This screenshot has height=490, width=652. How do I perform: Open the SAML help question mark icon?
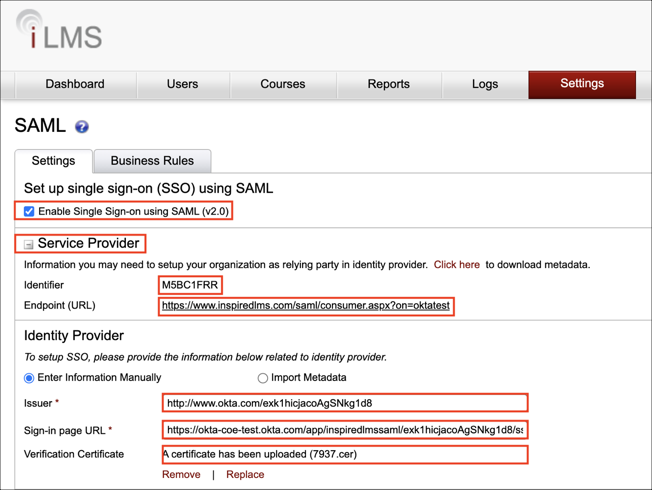[82, 127]
